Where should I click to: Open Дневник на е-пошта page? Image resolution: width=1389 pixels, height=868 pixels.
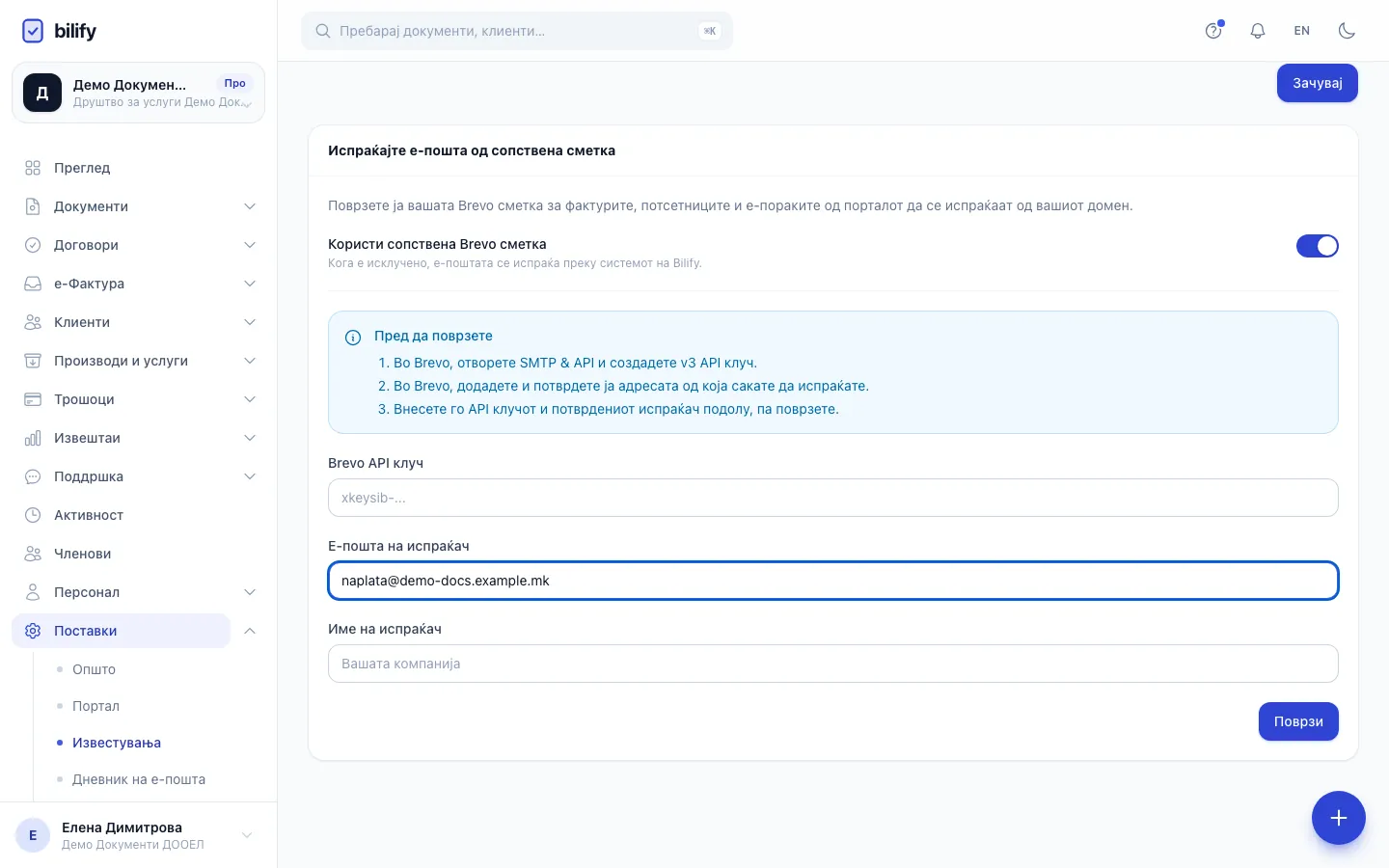point(139,779)
